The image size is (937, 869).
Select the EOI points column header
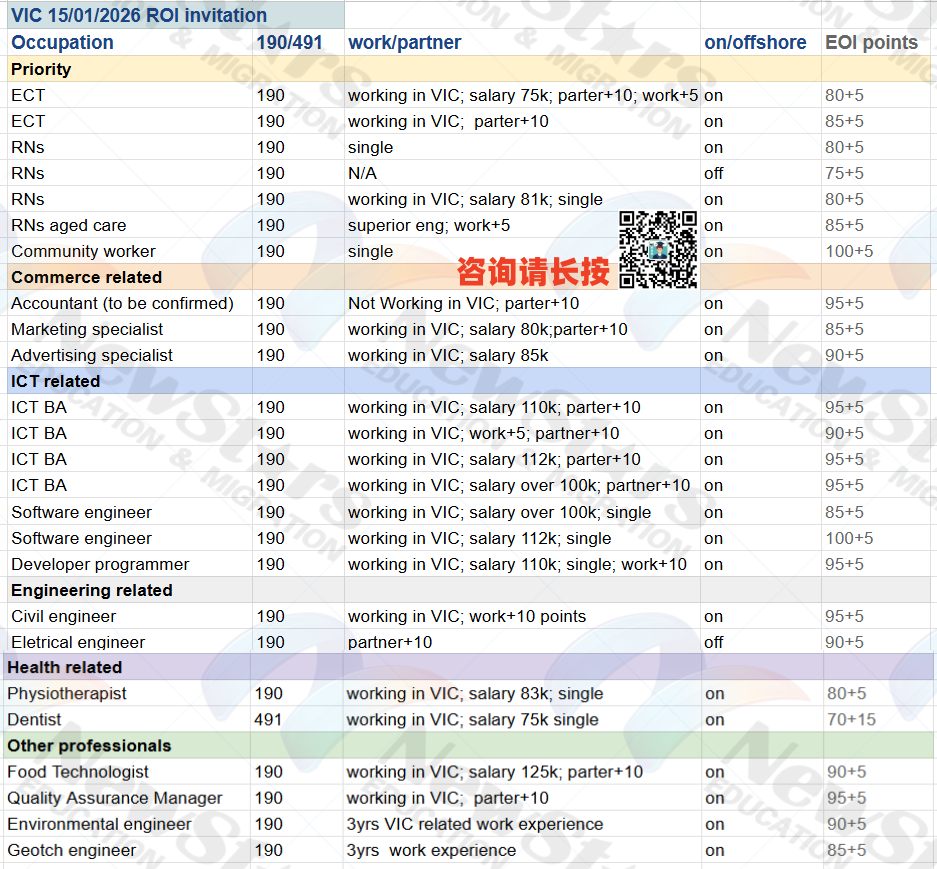coord(871,42)
